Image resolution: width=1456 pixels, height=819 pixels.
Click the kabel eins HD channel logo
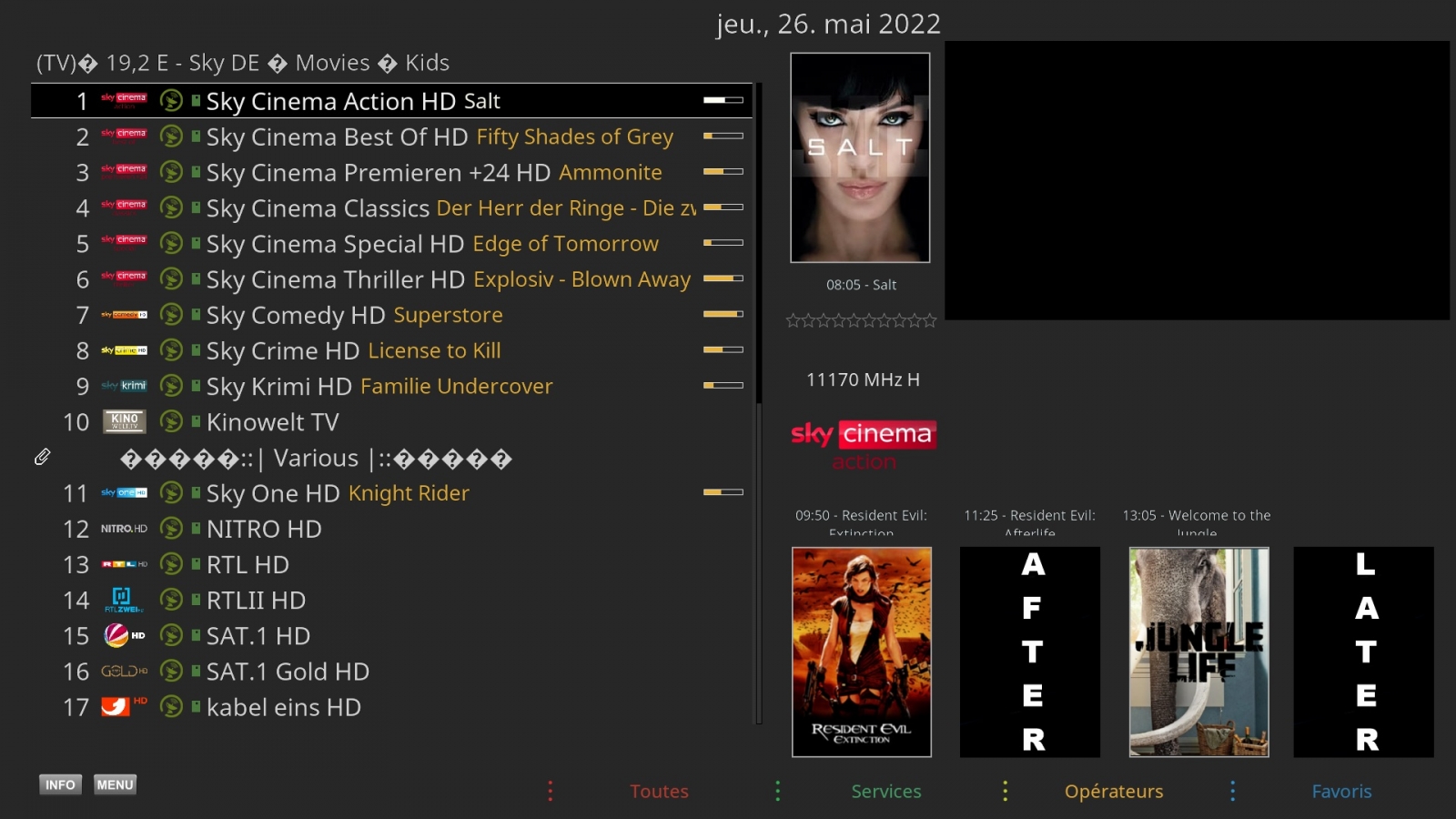(124, 706)
